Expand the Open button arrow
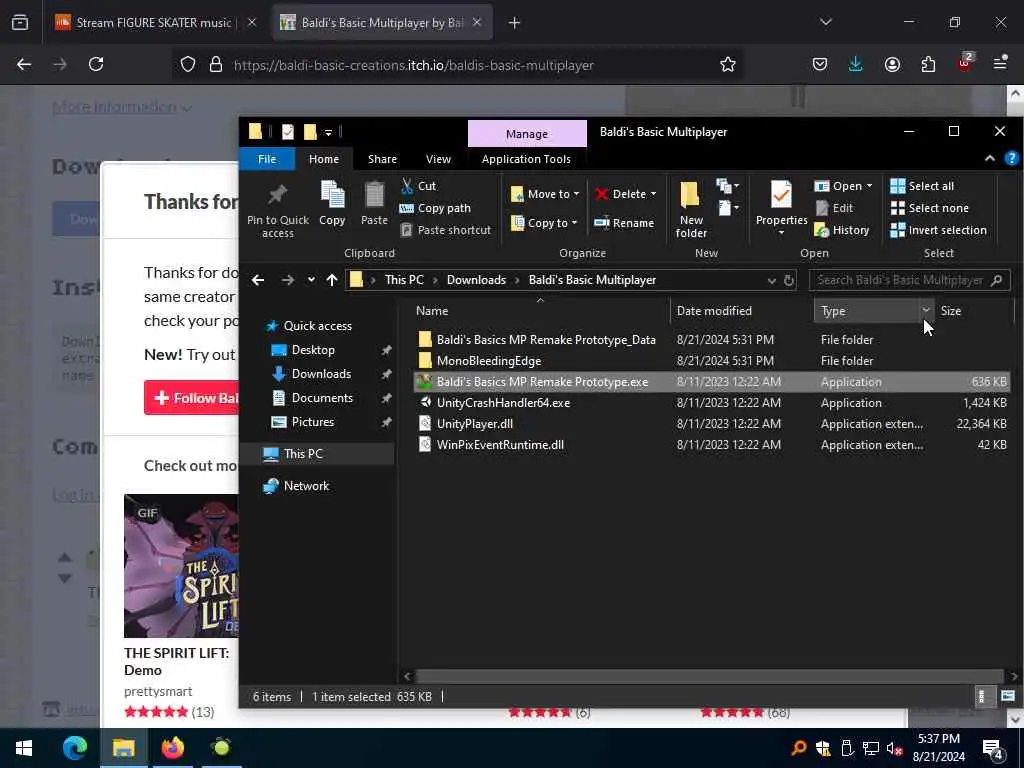The image size is (1024, 768). 869,186
